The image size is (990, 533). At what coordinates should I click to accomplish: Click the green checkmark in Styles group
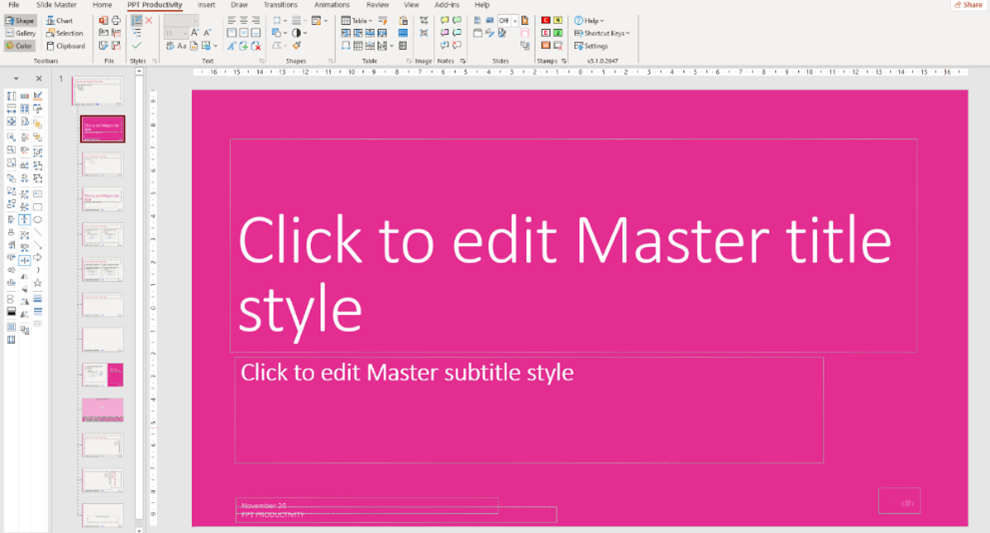(x=136, y=45)
